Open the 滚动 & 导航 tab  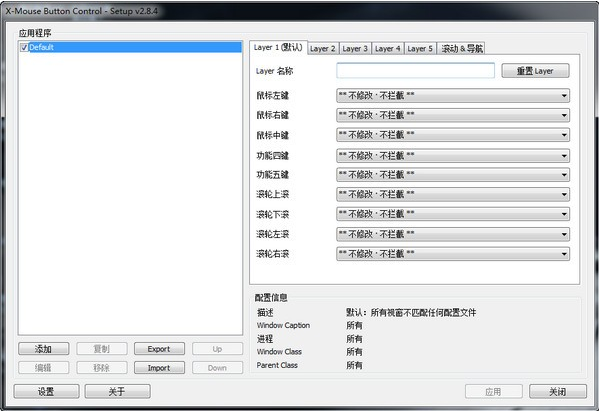pos(461,49)
